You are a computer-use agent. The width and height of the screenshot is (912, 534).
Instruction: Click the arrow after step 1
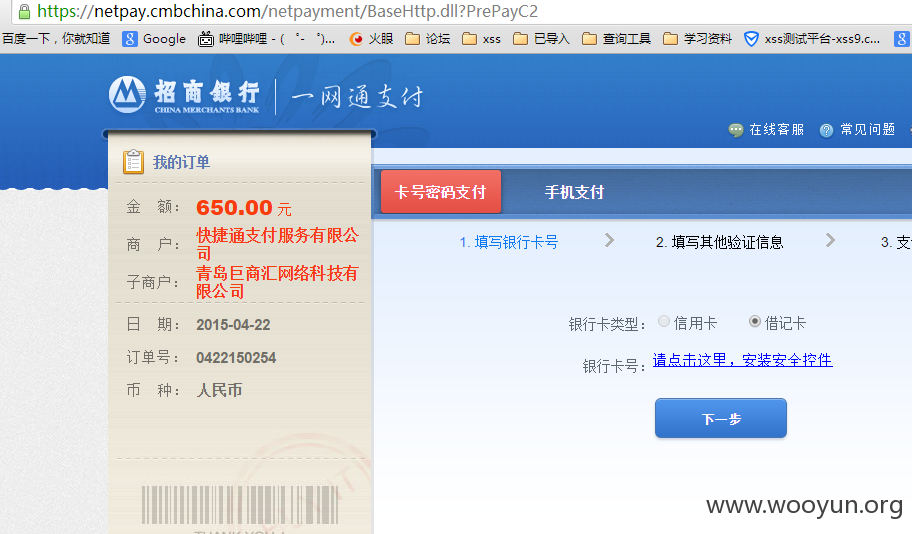[609, 240]
